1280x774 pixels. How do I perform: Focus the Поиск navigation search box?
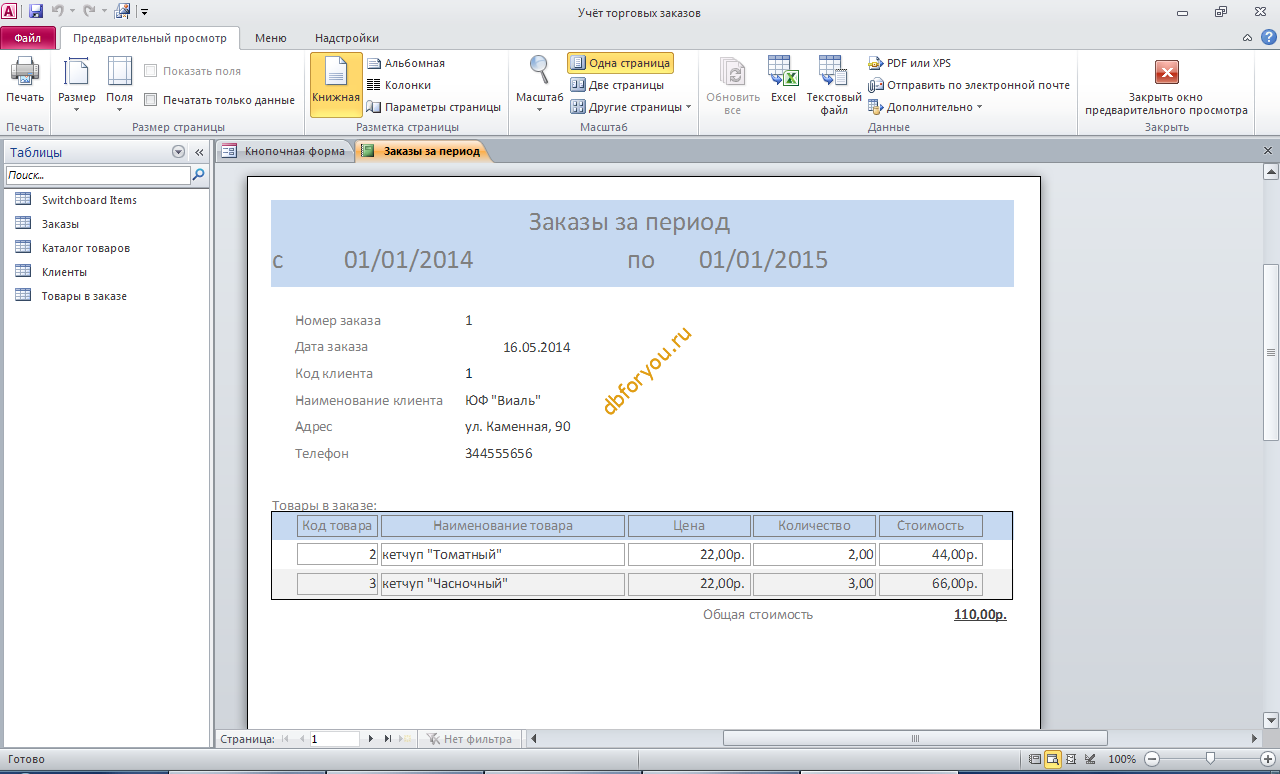click(x=98, y=175)
